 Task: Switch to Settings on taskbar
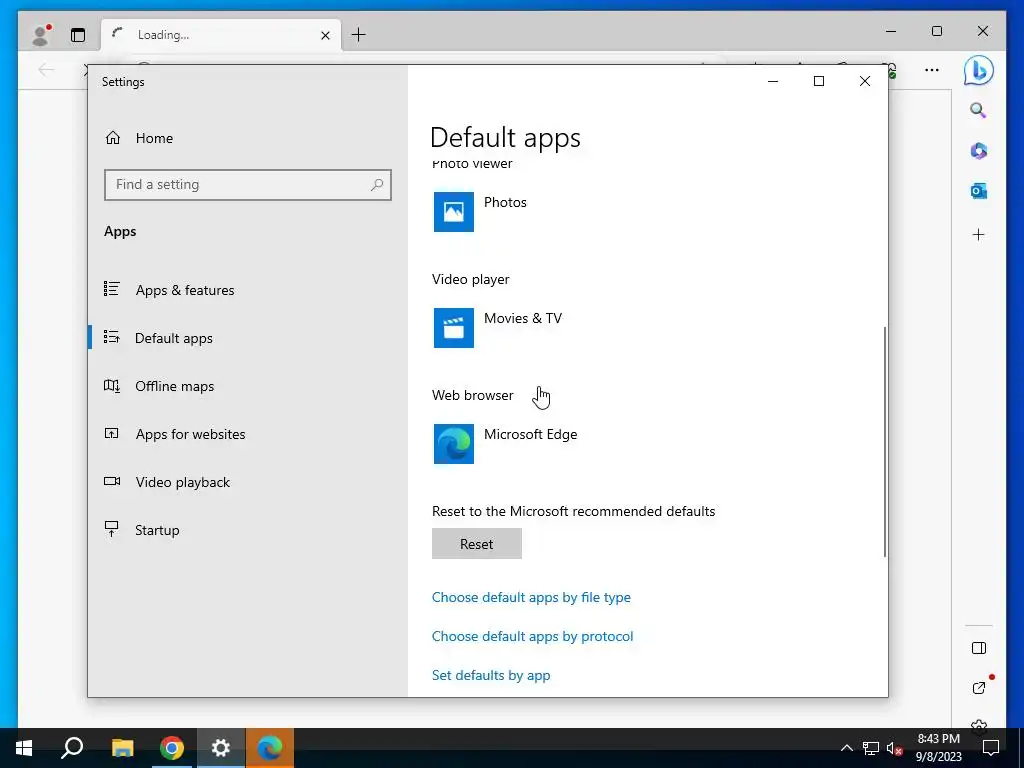(221, 748)
